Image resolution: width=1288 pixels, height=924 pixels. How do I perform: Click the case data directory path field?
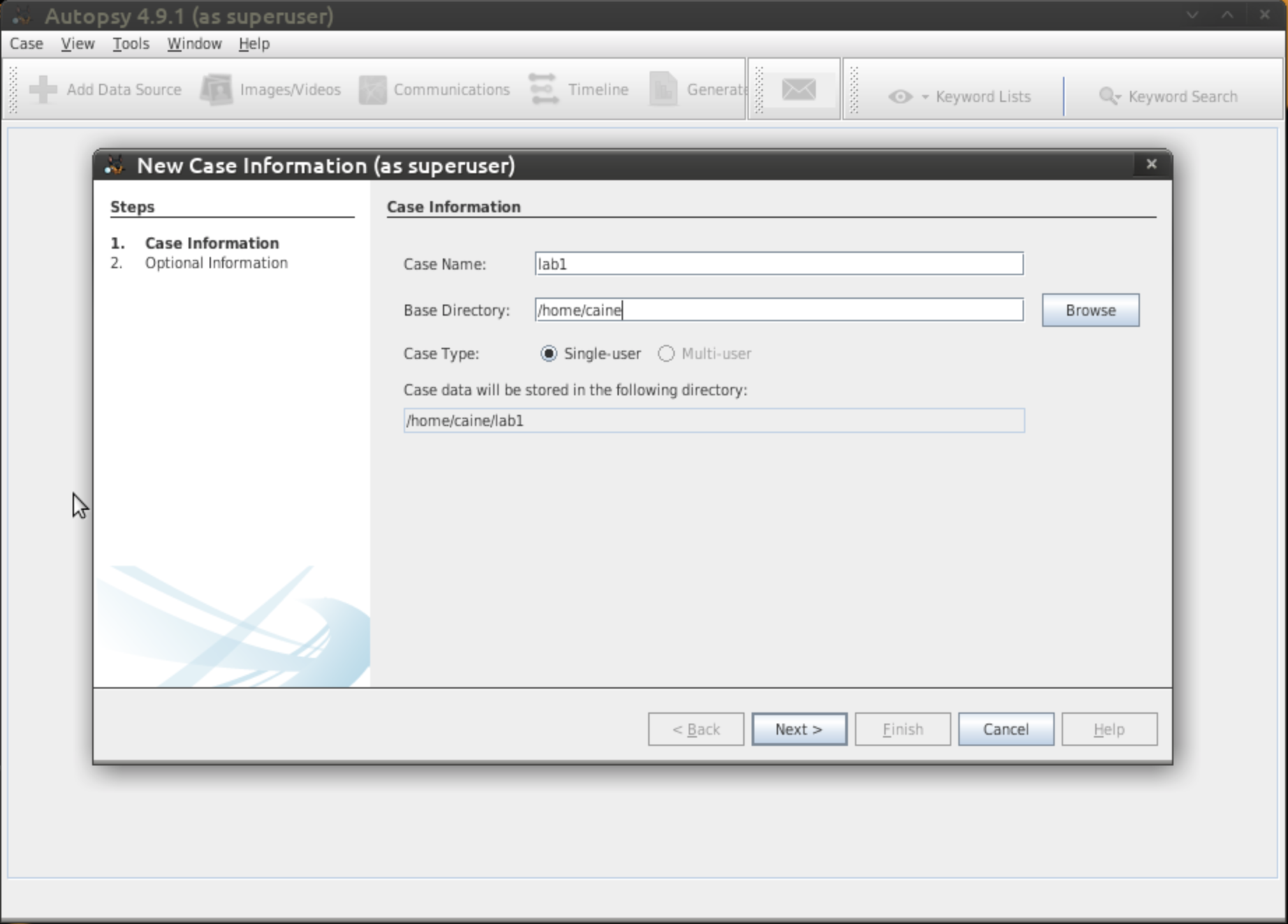click(x=714, y=420)
